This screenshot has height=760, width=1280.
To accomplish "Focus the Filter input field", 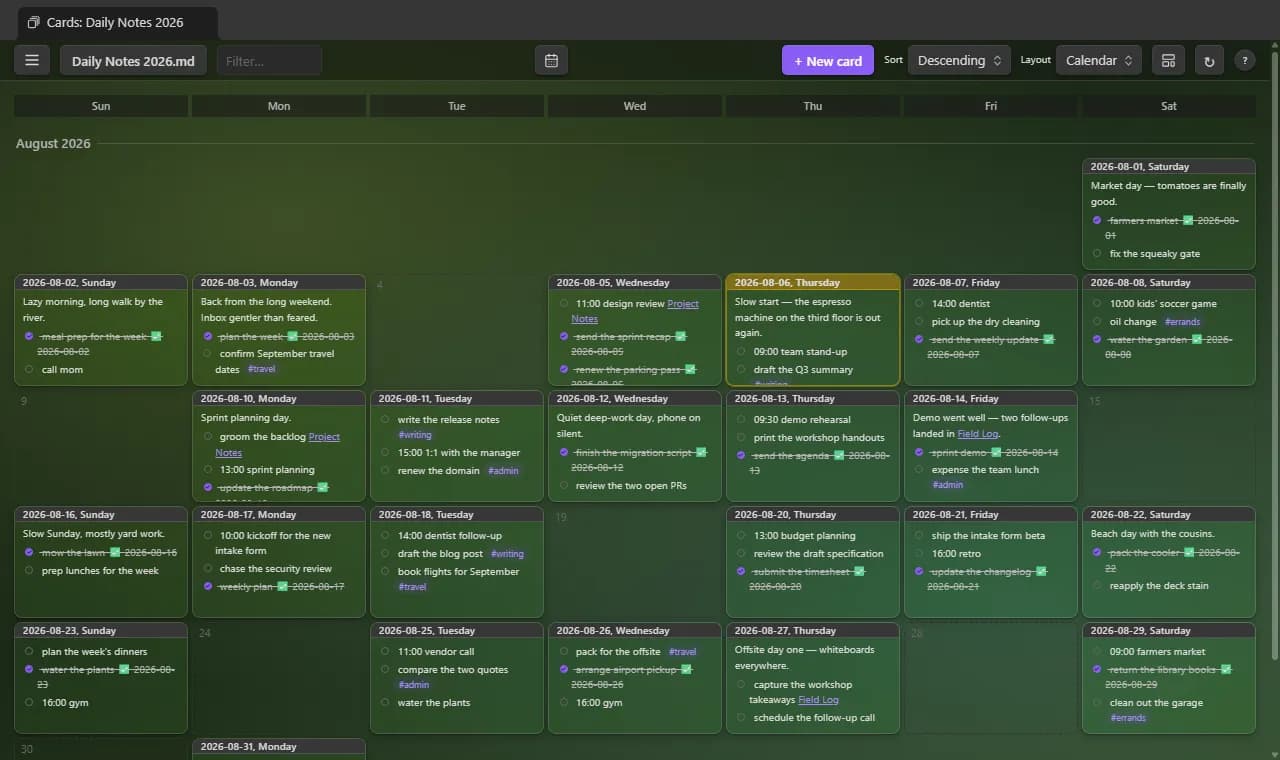I will (x=270, y=61).
